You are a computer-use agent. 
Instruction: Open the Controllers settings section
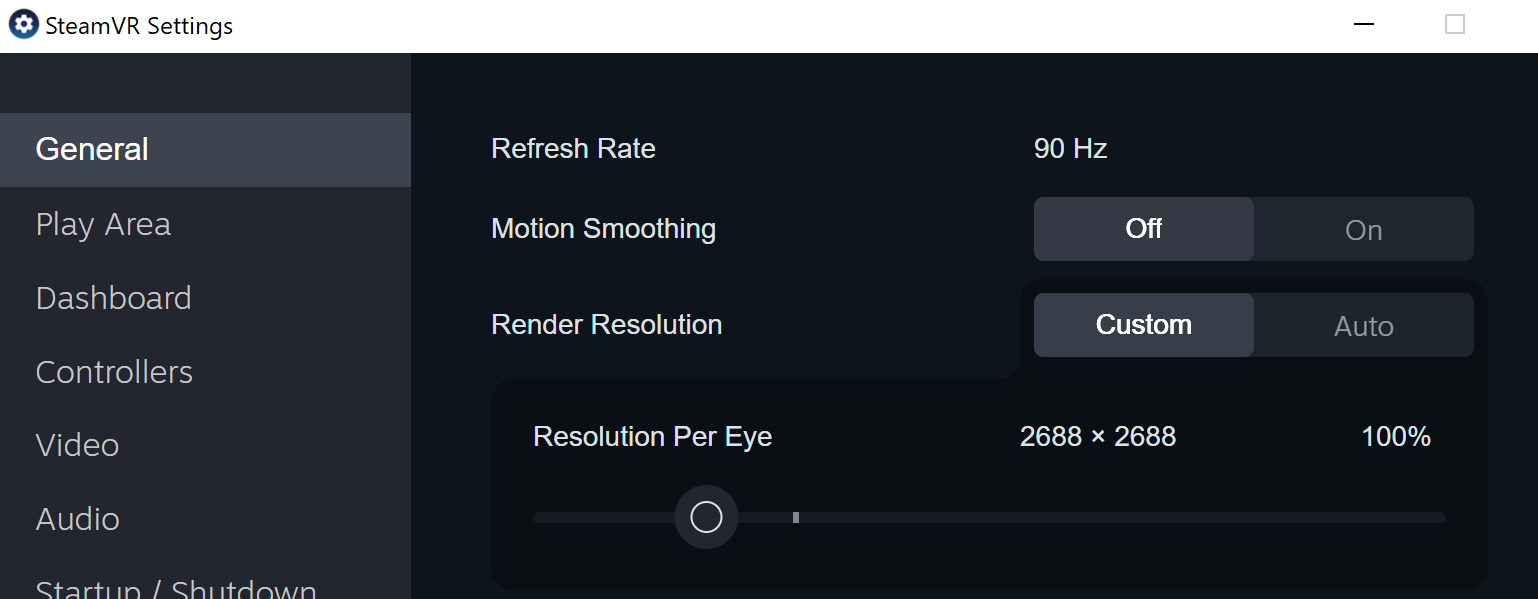(114, 372)
